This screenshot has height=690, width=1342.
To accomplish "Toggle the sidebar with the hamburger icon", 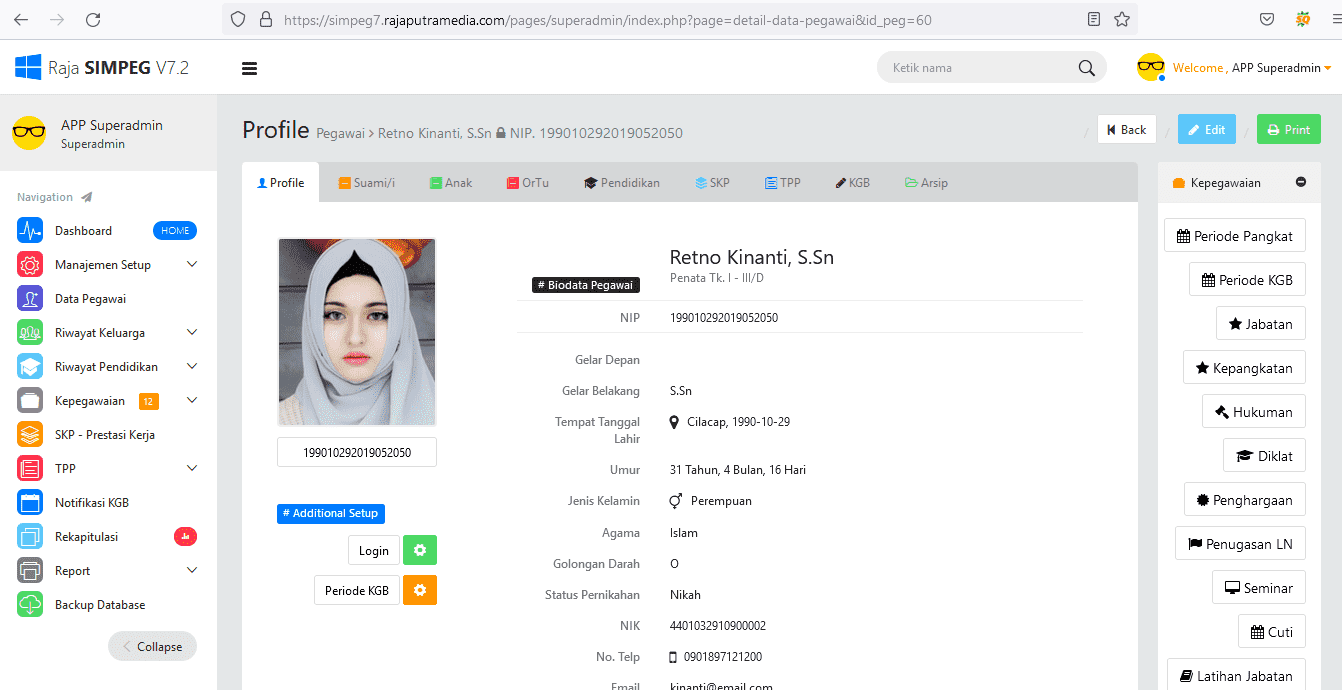I will [x=249, y=67].
